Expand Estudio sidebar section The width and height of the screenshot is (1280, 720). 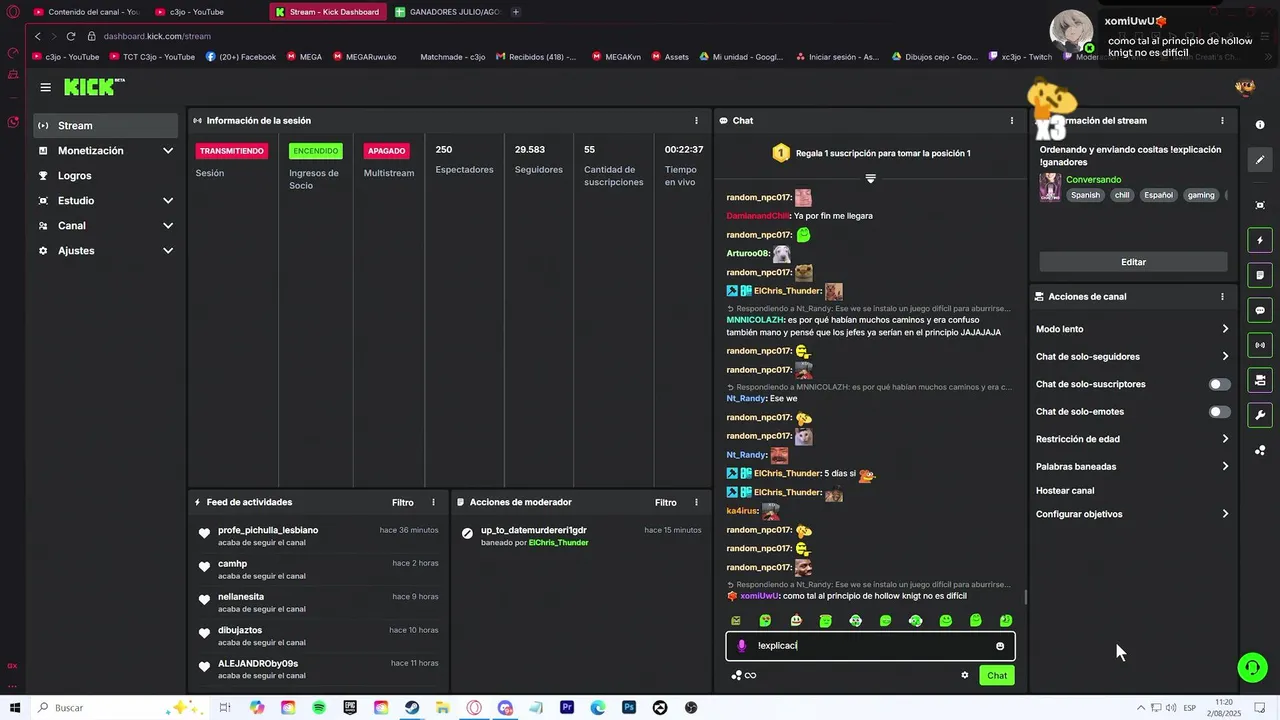click(168, 201)
